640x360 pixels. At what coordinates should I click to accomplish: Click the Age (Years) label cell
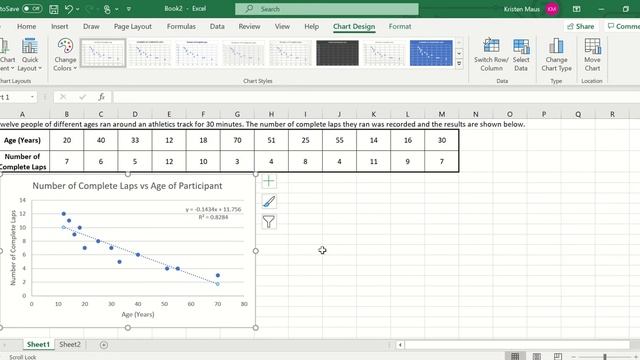coord(22,140)
